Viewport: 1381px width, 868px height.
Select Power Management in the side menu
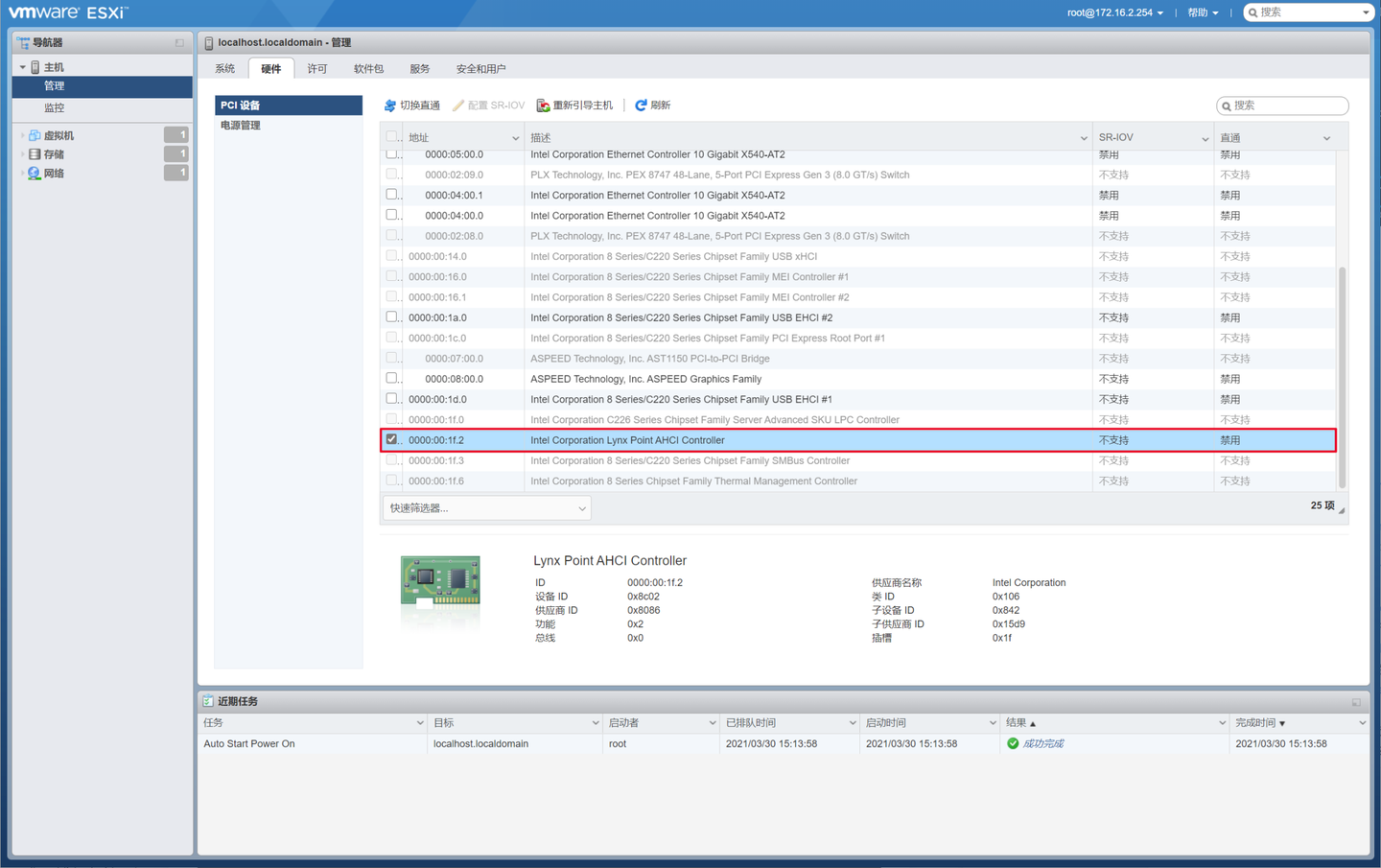tap(289, 126)
